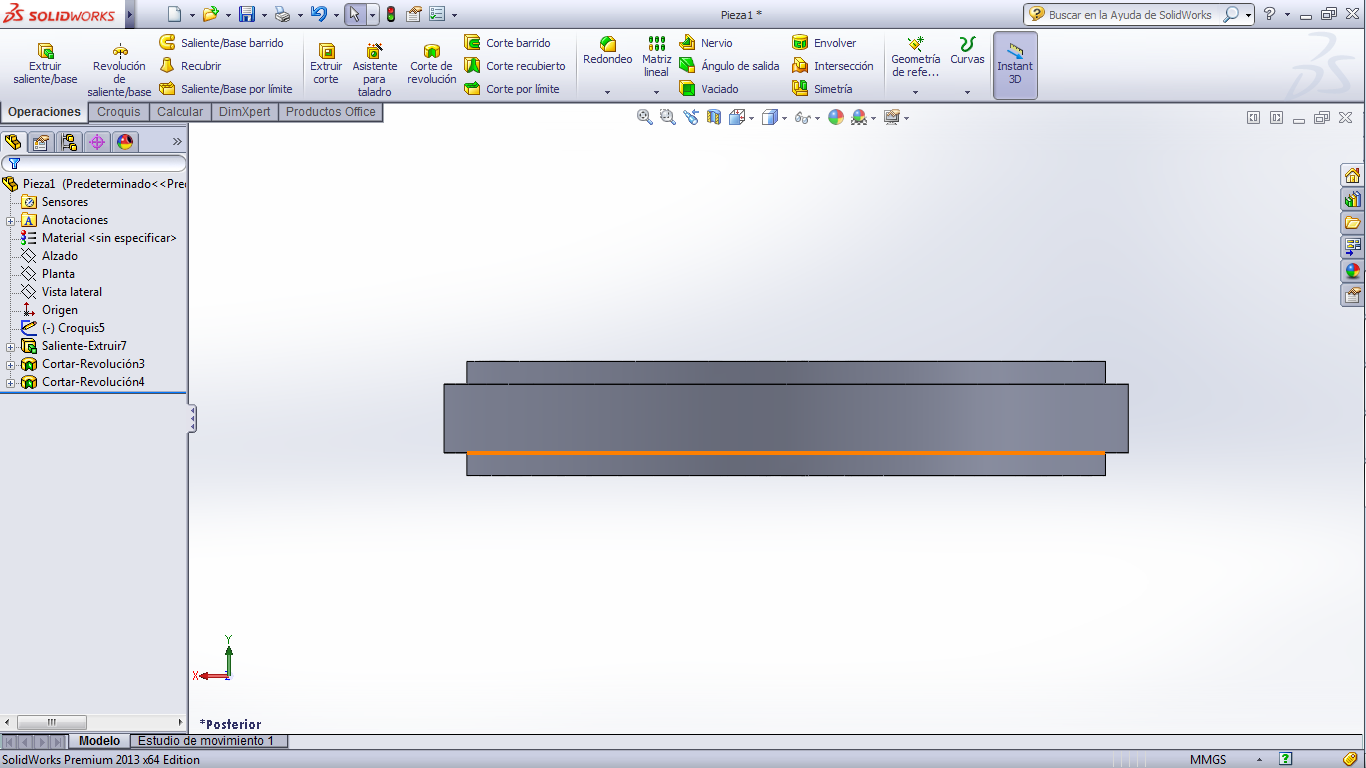
Task: Open the DimXpertManager tab icon
Action: click(97, 142)
